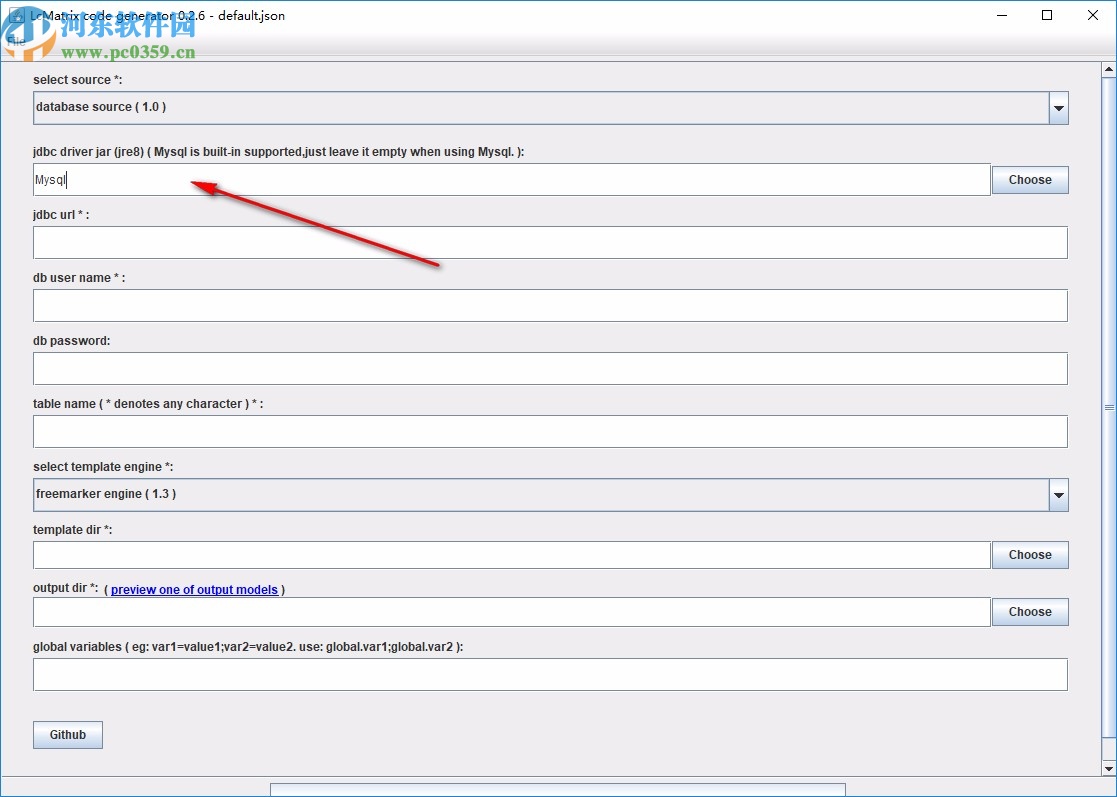1117x797 pixels.
Task: Focus the db user name input field
Action: coord(550,306)
